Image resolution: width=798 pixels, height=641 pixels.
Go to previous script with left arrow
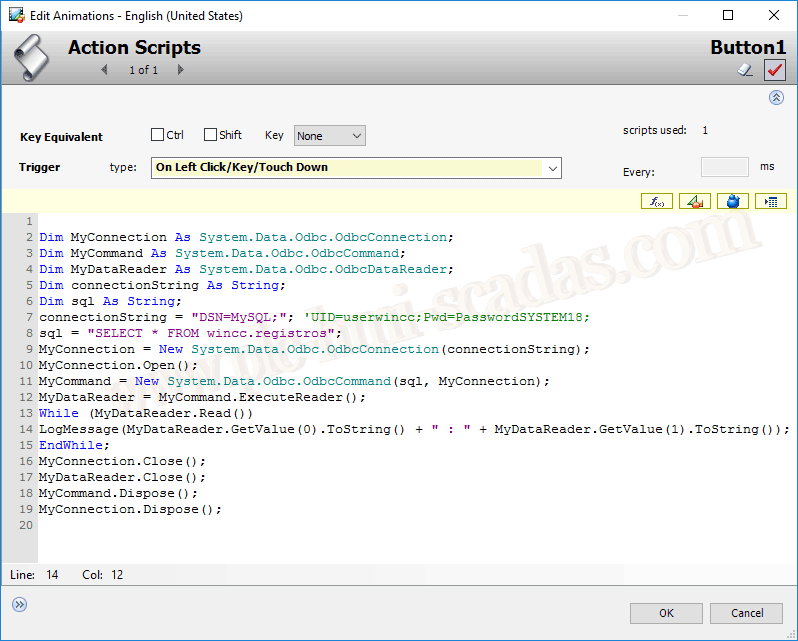(x=104, y=70)
